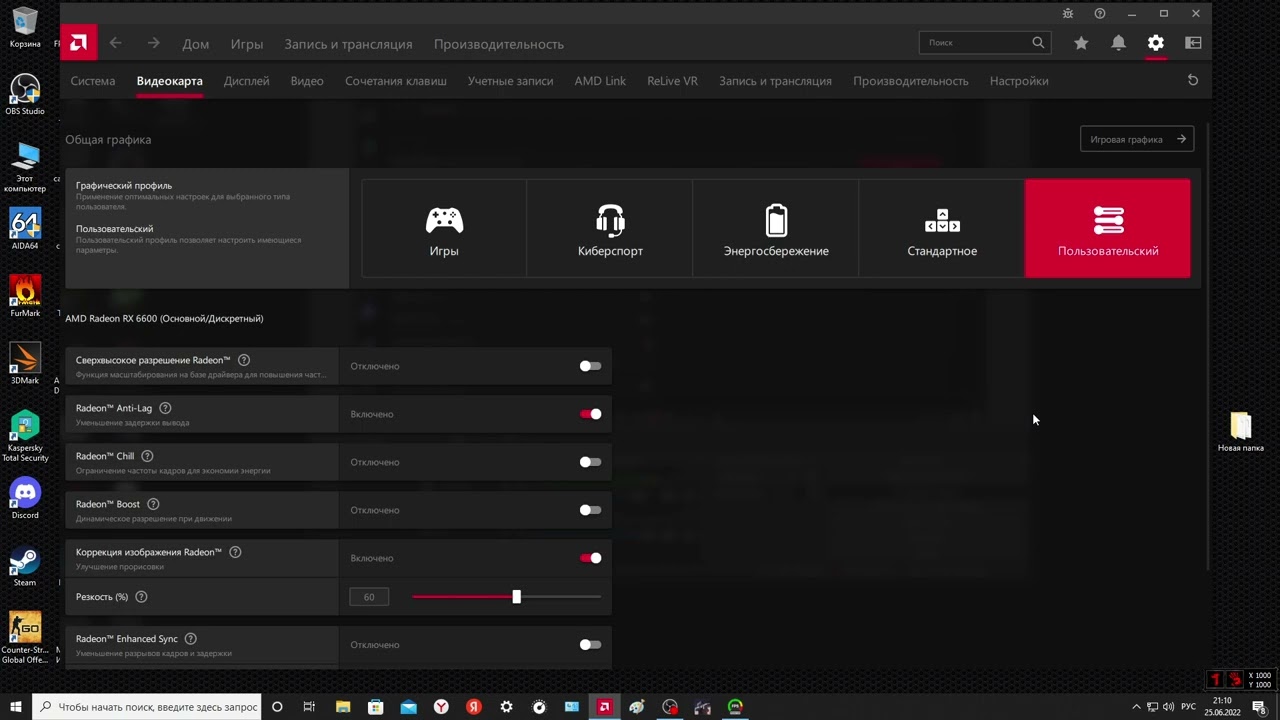Open settings gear icon
Image resolution: width=1280 pixels, height=720 pixels.
pyautogui.click(x=1156, y=43)
